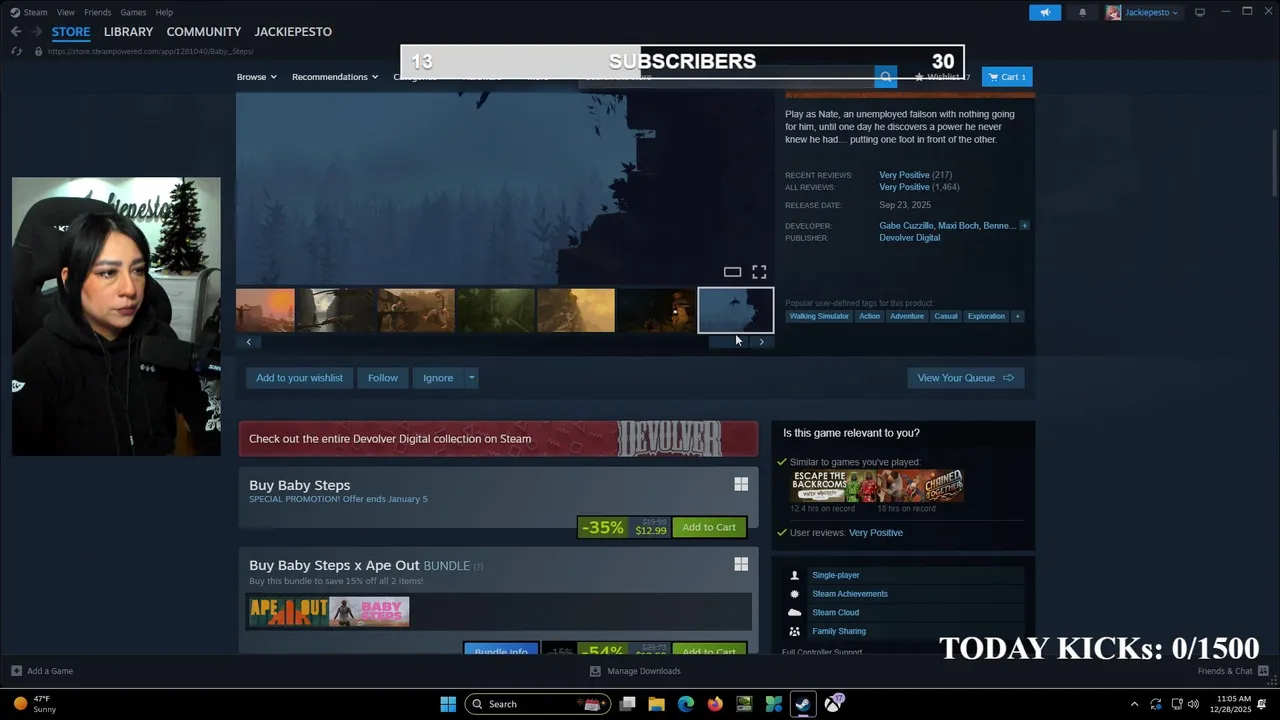Open the Browse dropdown menu
The image size is (1280, 720).
coord(256,77)
